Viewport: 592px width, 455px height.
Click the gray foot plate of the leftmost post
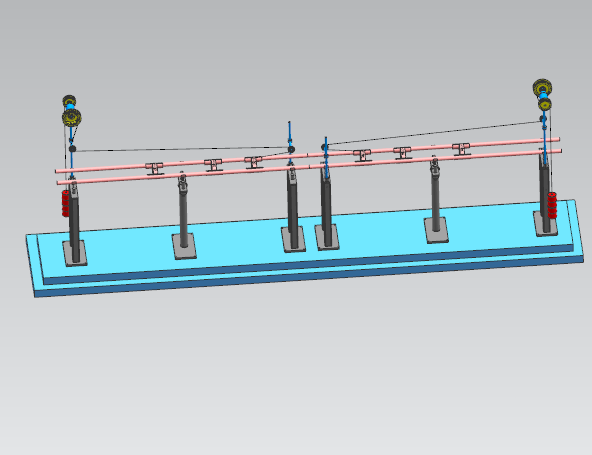pyautogui.click(x=75, y=253)
